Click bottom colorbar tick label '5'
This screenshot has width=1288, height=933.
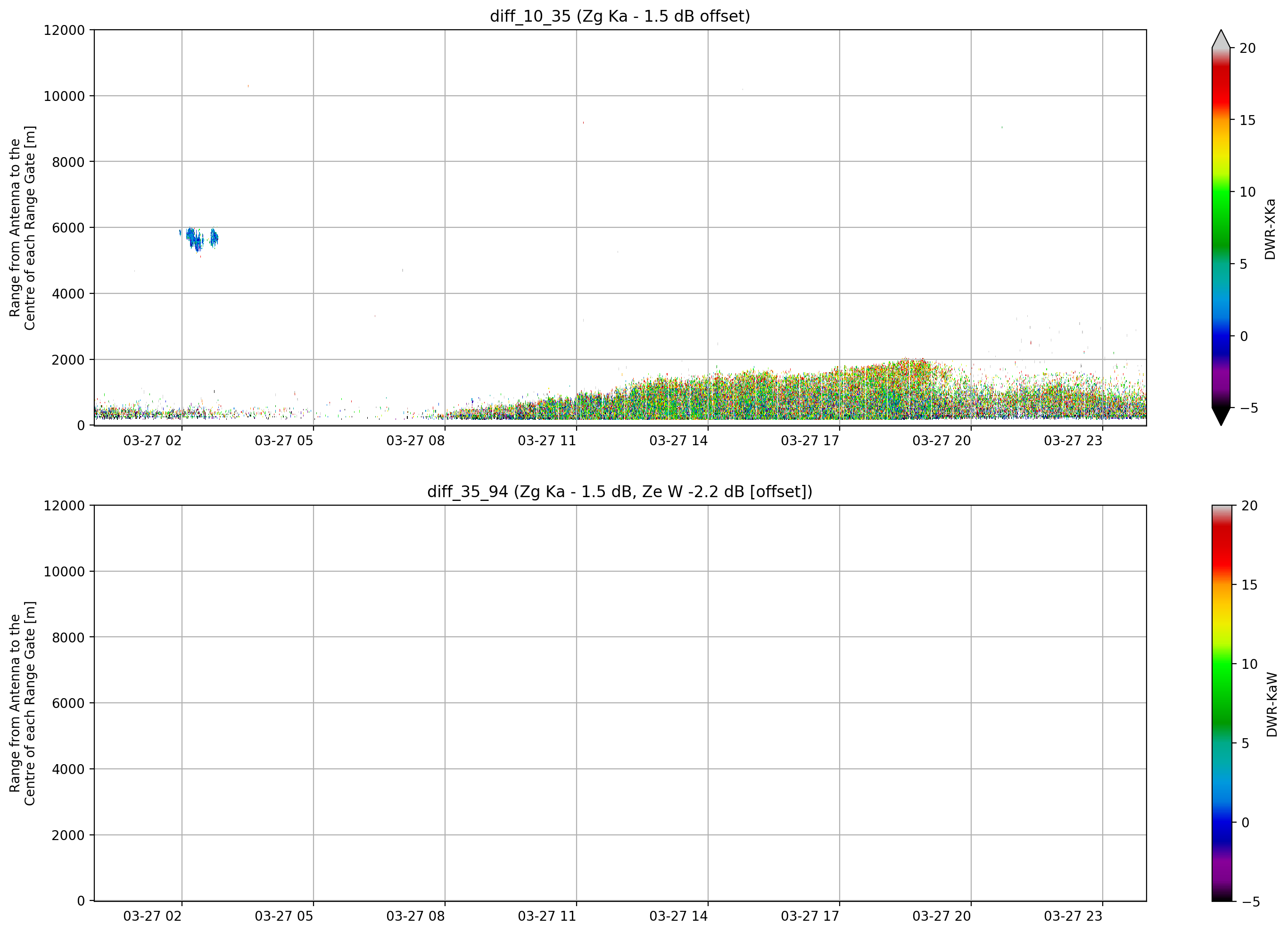pyautogui.click(x=1246, y=743)
